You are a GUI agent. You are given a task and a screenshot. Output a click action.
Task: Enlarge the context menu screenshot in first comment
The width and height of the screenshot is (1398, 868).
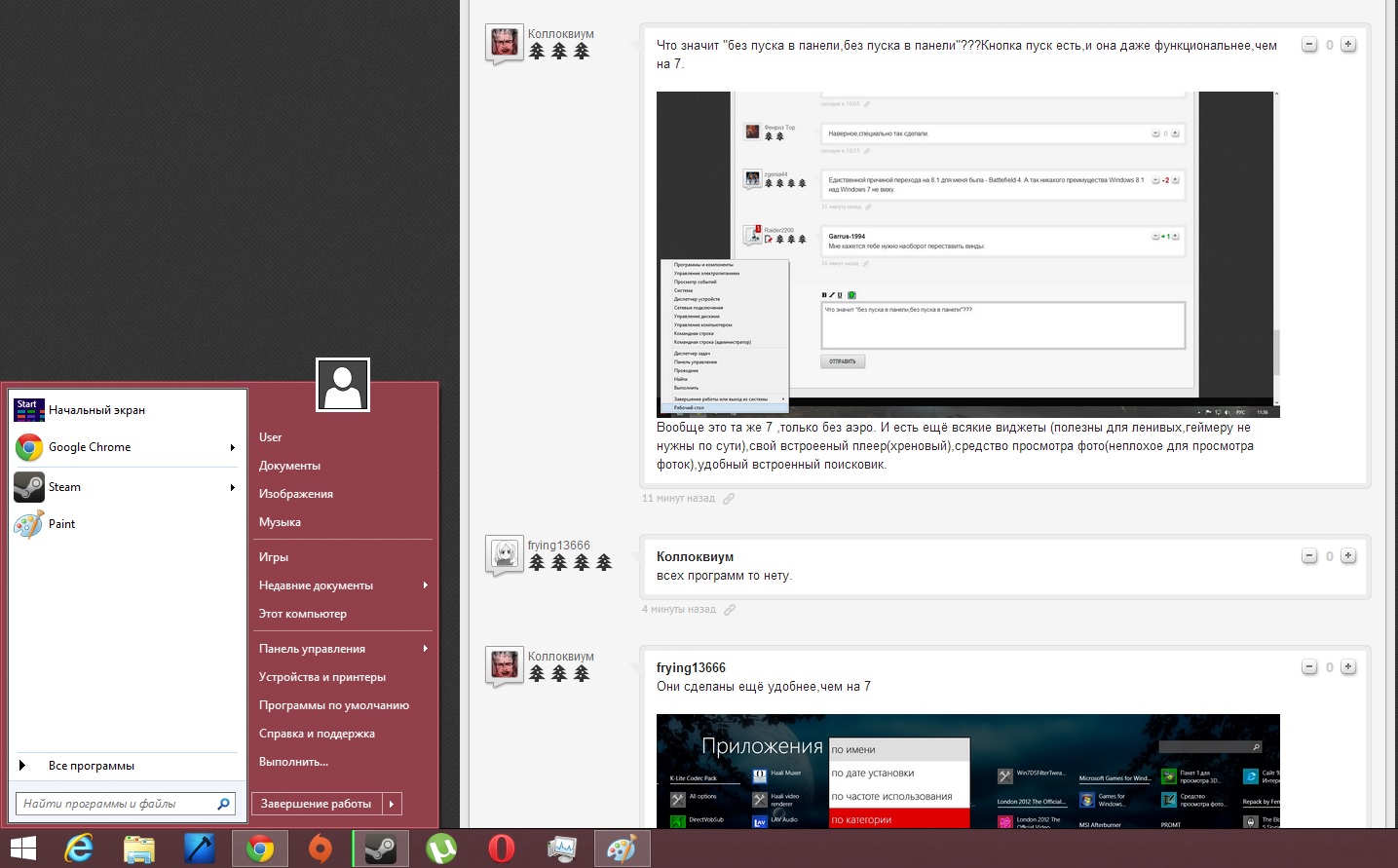coord(967,254)
